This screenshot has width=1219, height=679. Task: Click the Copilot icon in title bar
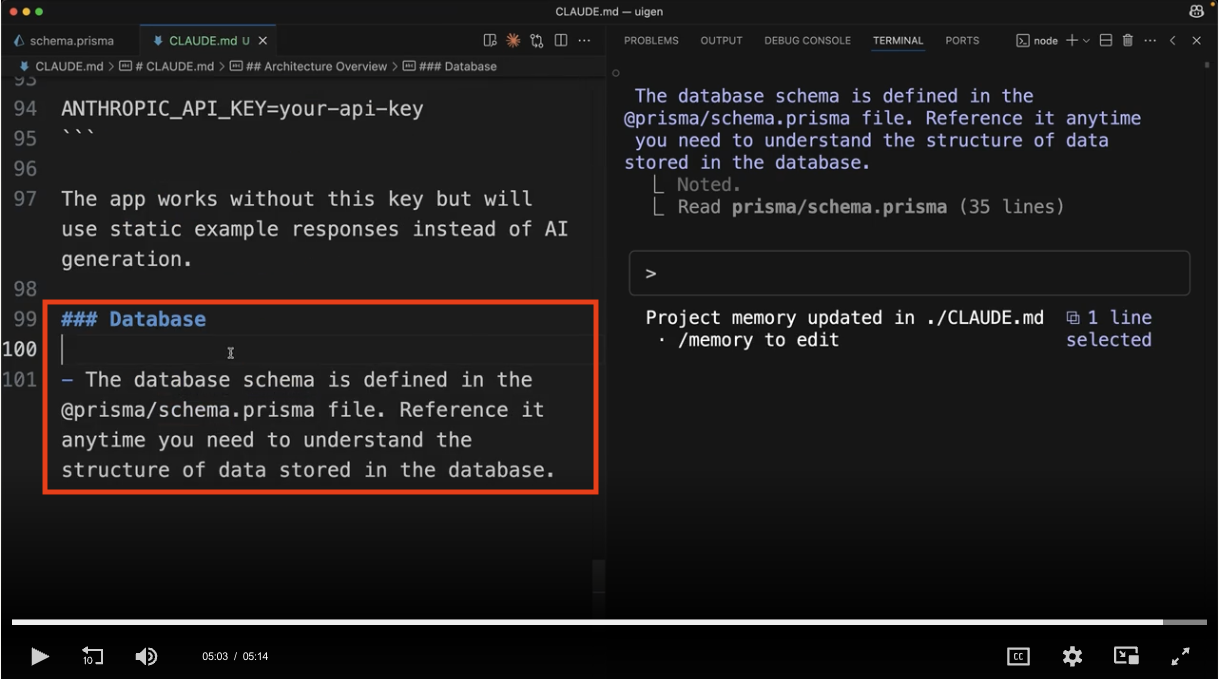[x=1196, y=11]
